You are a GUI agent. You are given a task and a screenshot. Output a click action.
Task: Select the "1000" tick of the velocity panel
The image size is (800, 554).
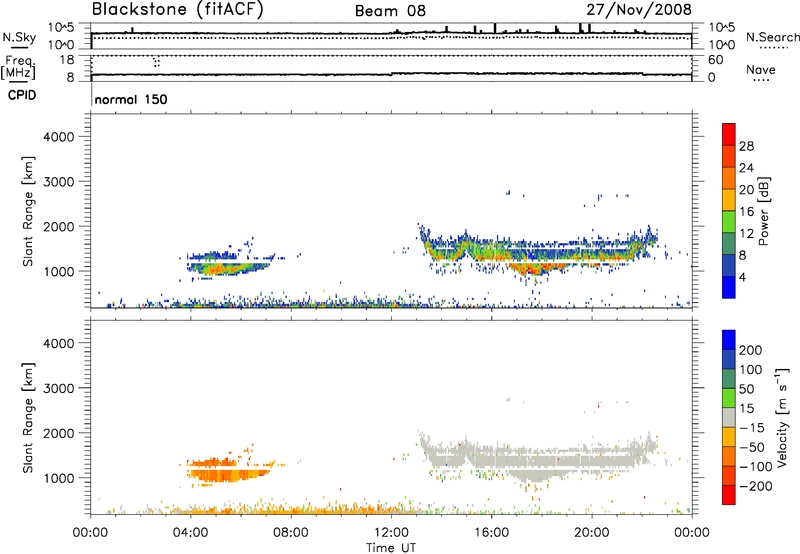click(x=58, y=478)
